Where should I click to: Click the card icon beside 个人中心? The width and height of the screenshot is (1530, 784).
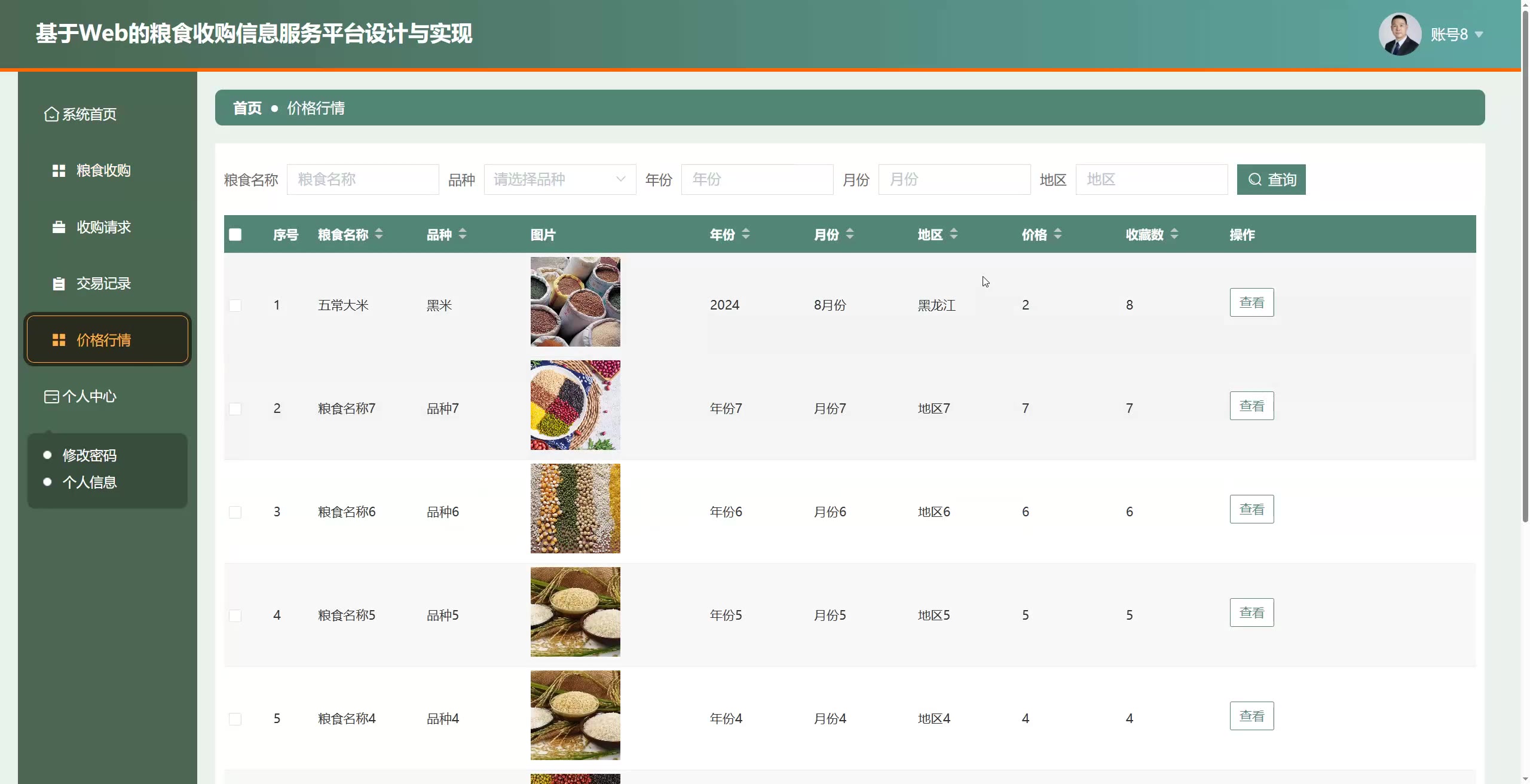51,397
